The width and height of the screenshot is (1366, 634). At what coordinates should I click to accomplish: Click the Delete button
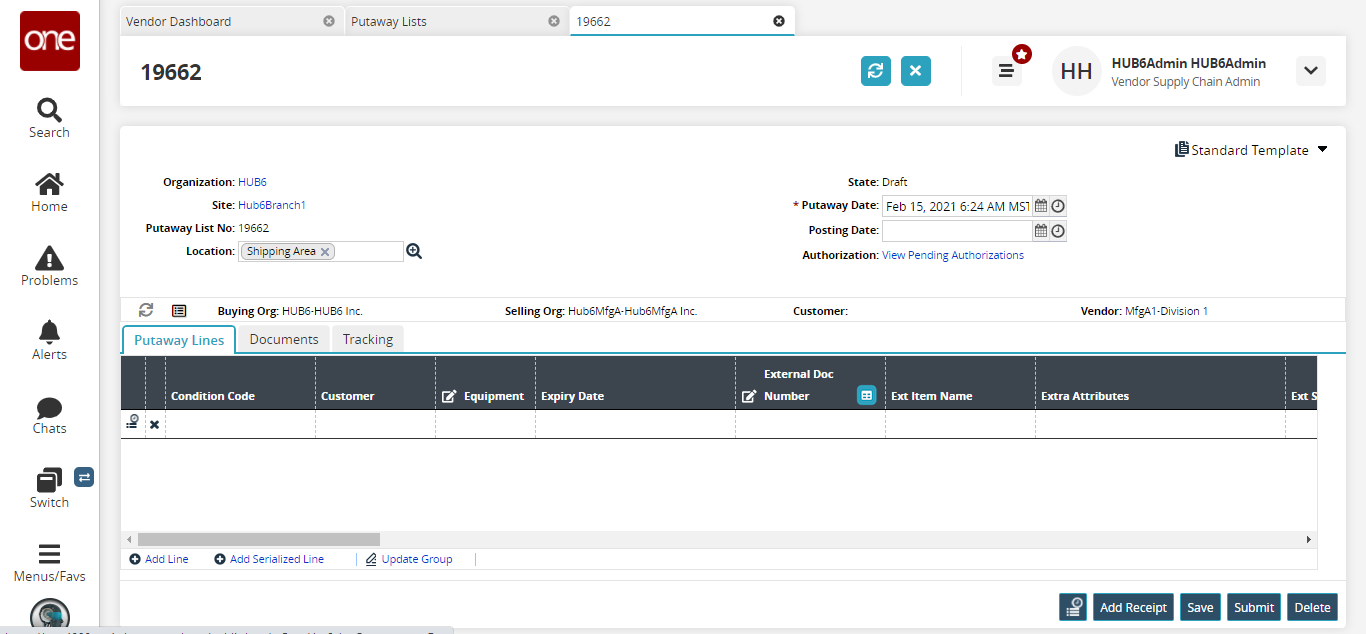[1312, 607]
